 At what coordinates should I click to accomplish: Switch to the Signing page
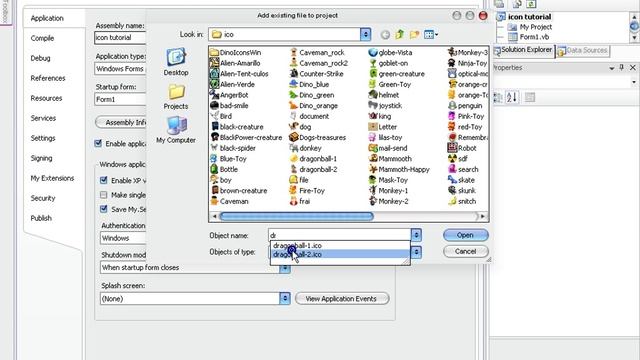41,158
